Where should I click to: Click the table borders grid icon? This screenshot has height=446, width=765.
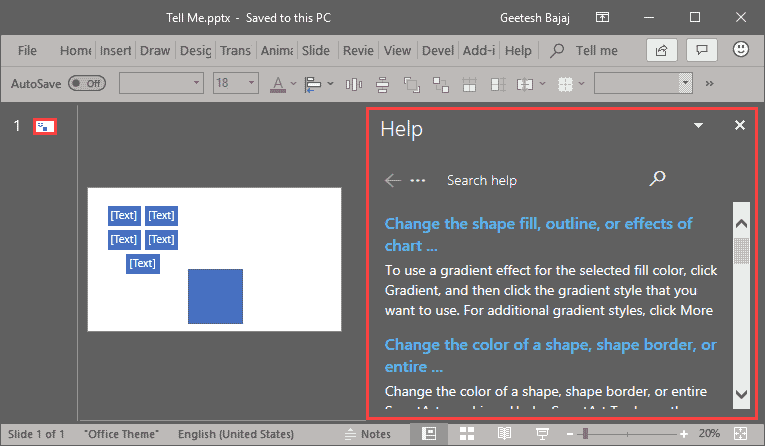565,84
